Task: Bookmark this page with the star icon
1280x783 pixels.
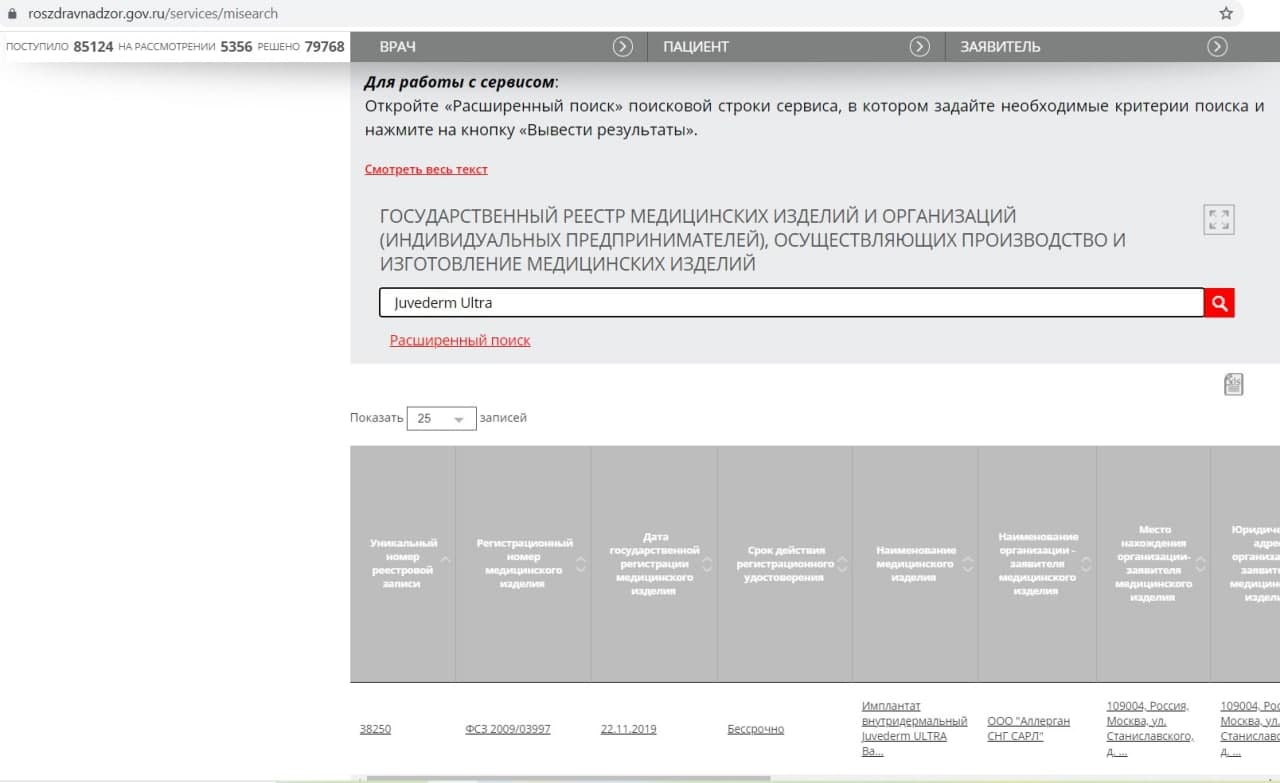Action: click(x=1226, y=13)
